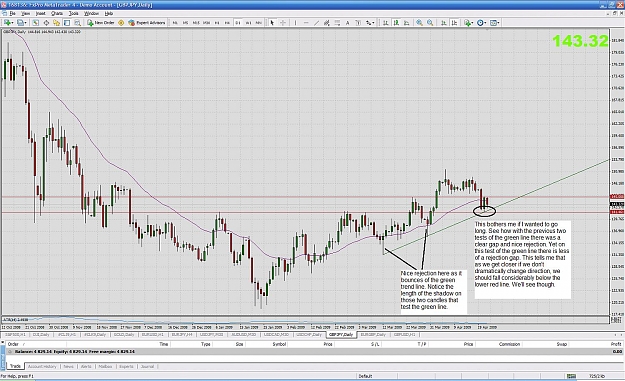625x381 pixels.
Task: Select the Fibonacci Retracement tool
Action: [337, 23]
